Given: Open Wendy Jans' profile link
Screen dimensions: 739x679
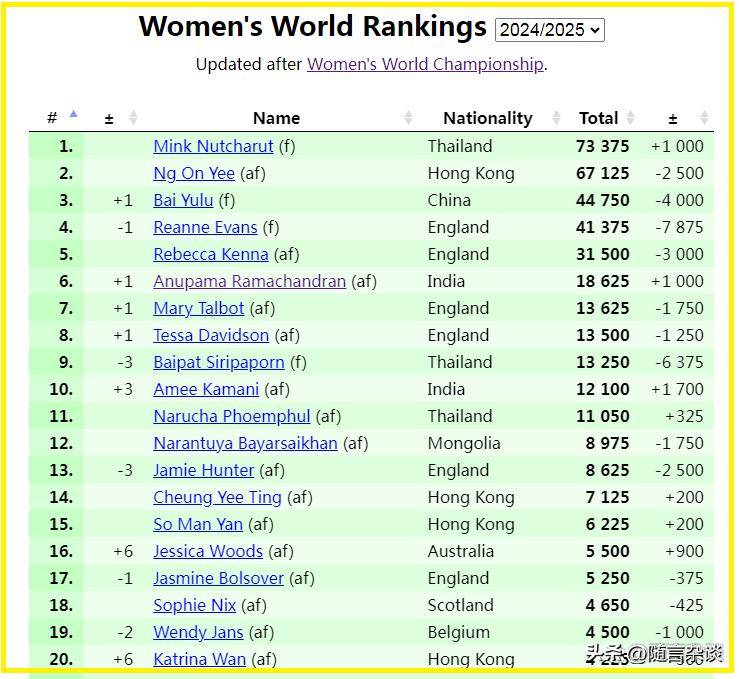Looking at the screenshot, I should click(x=198, y=632).
